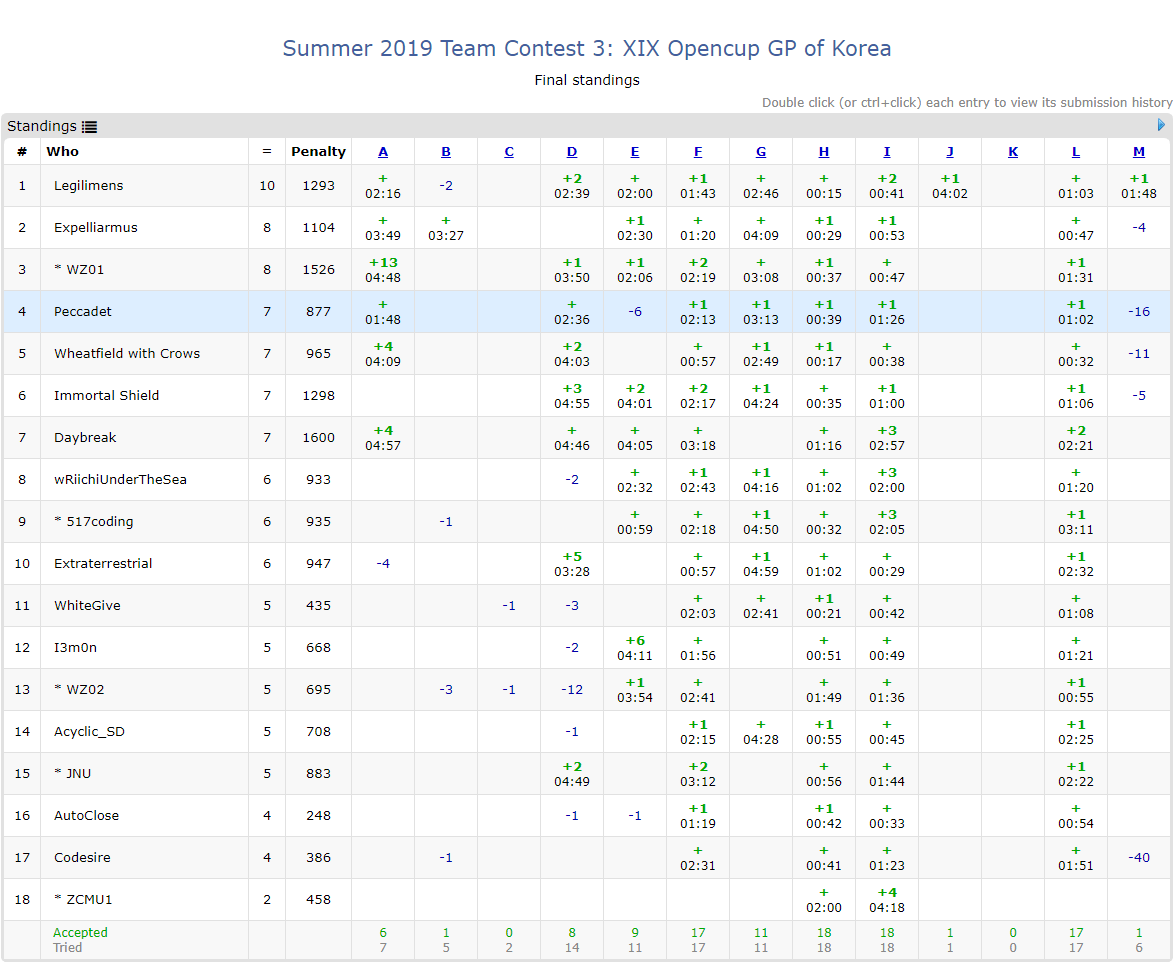This screenshot has width=1174, height=962.
Task: Open problem D column link
Action: click(x=572, y=152)
